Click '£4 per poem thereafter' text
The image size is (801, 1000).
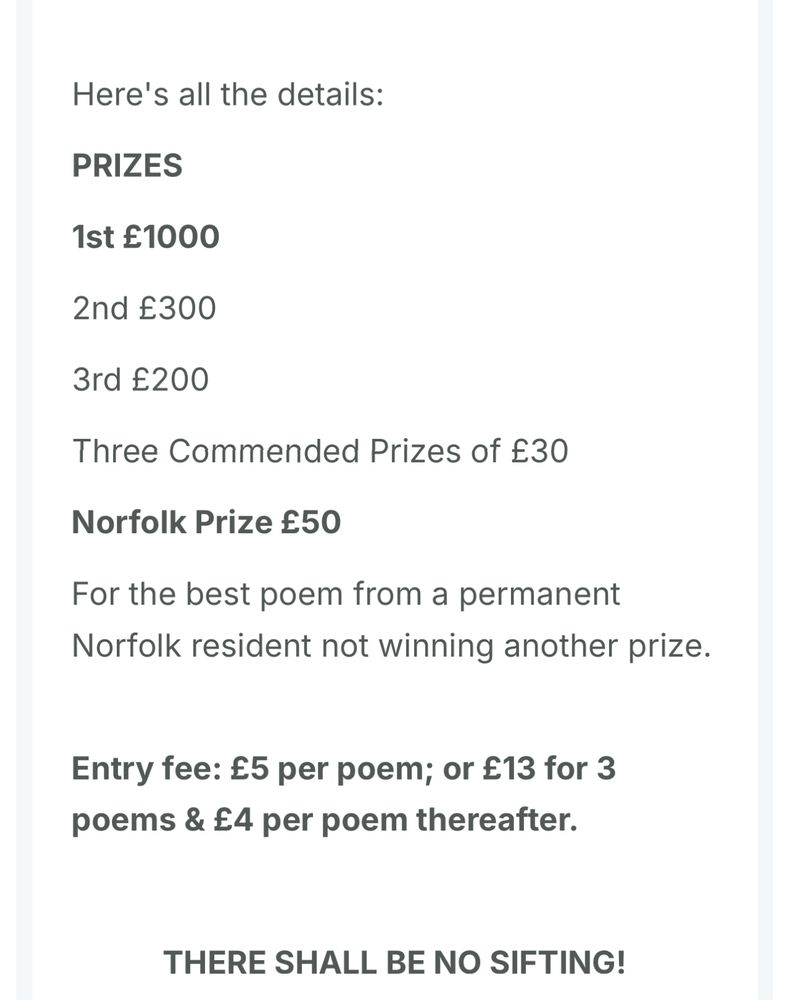tap(395, 821)
